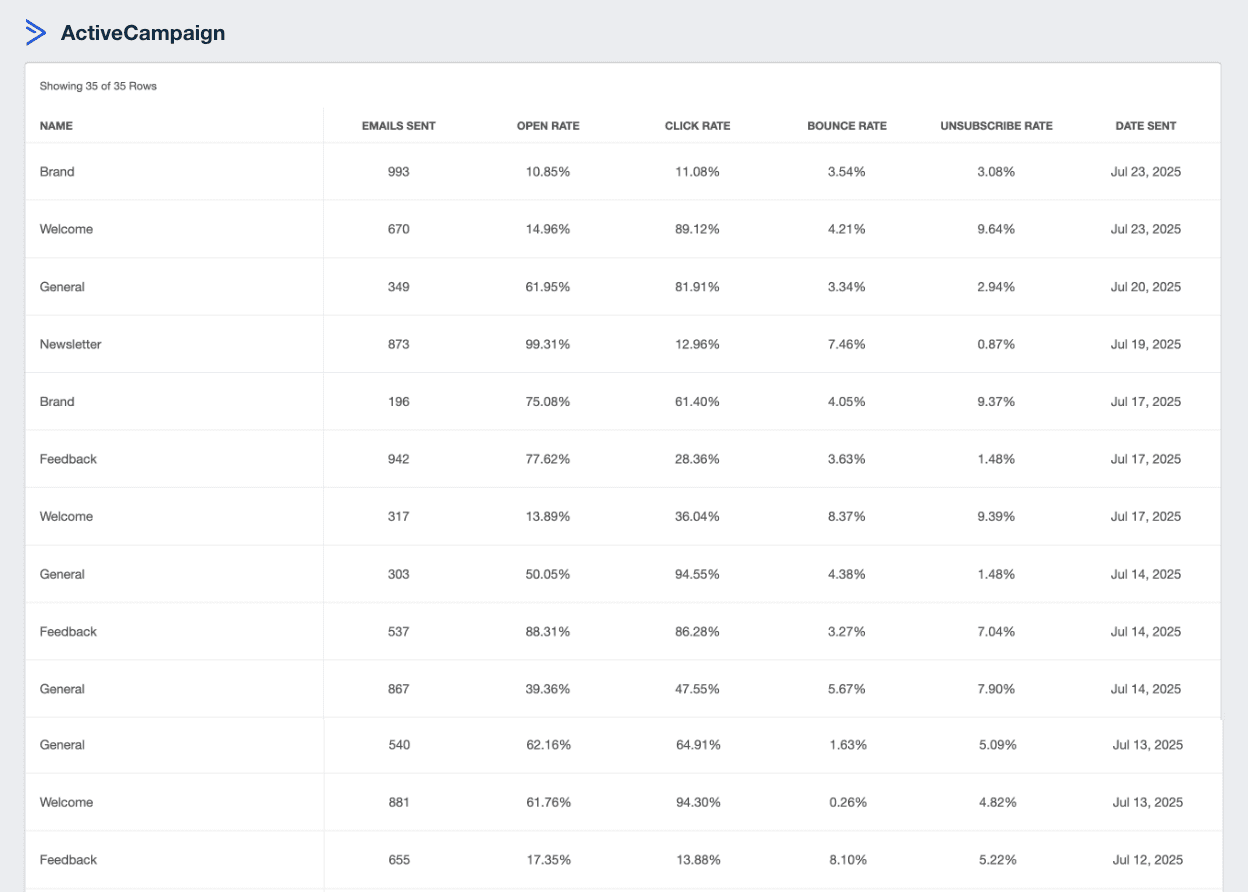Select the Welcome campaign sent Jul 23

click(x=66, y=229)
